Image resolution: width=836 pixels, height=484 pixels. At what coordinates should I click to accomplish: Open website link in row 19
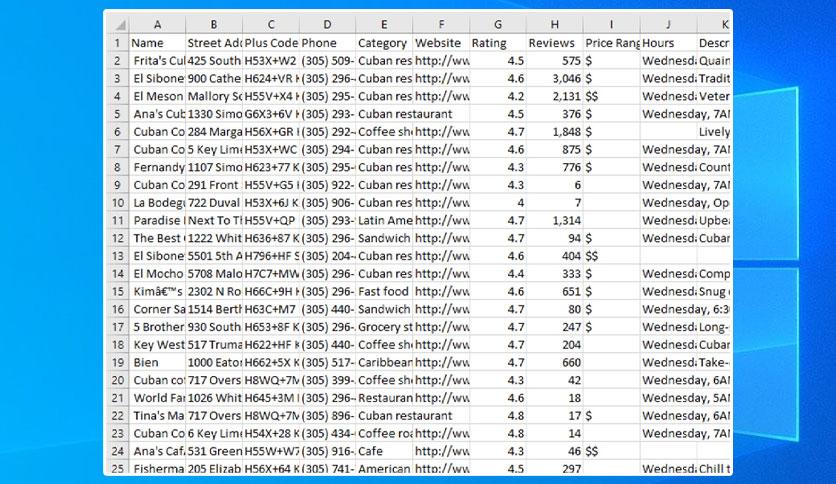pyautogui.click(x=441, y=362)
